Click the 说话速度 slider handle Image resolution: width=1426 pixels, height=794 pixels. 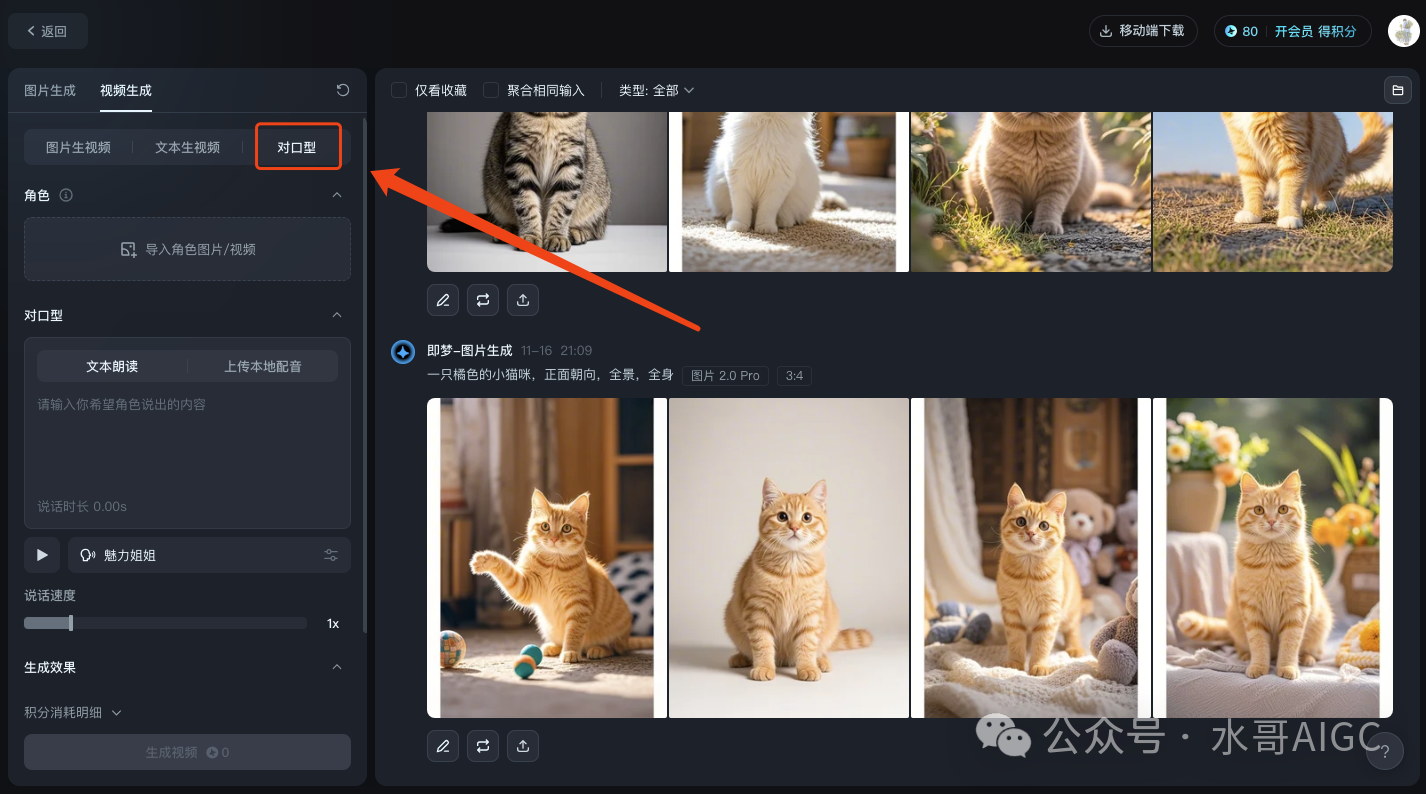pyautogui.click(x=70, y=623)
